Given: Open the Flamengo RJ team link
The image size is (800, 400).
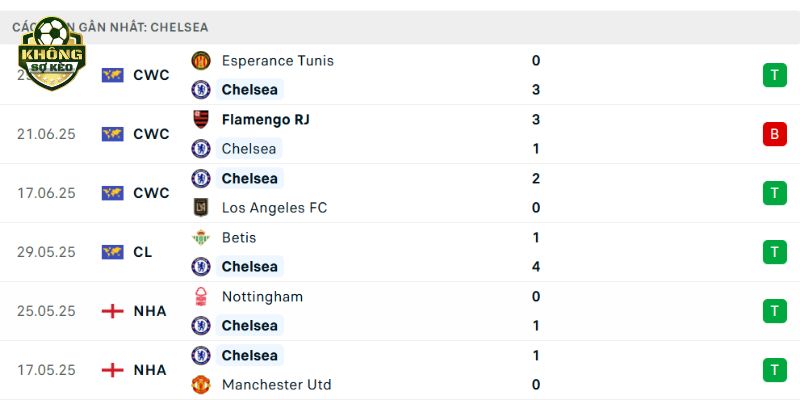Looking at the screenshot, I should click(x=265, y=119).
